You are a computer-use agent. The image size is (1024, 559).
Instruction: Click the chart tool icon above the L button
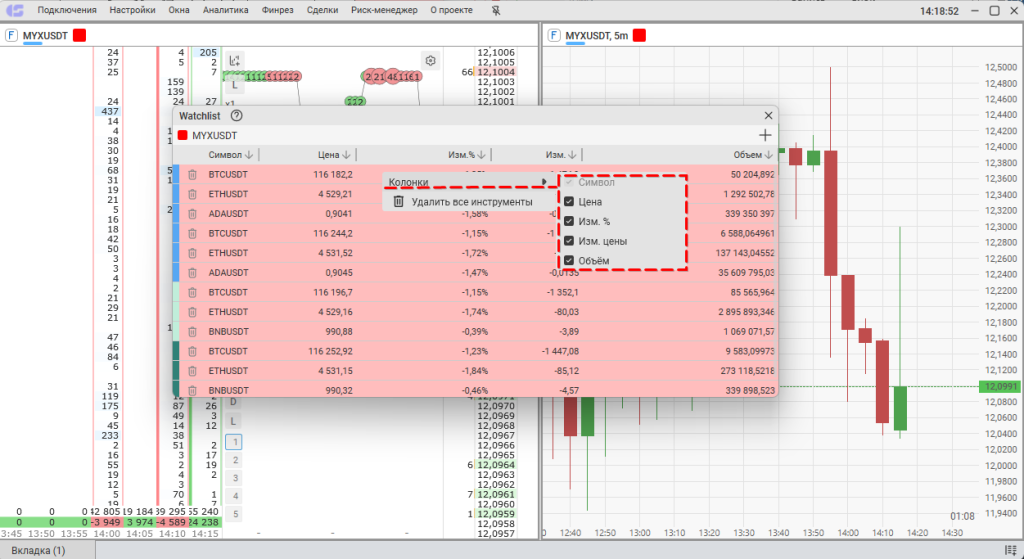234,60
